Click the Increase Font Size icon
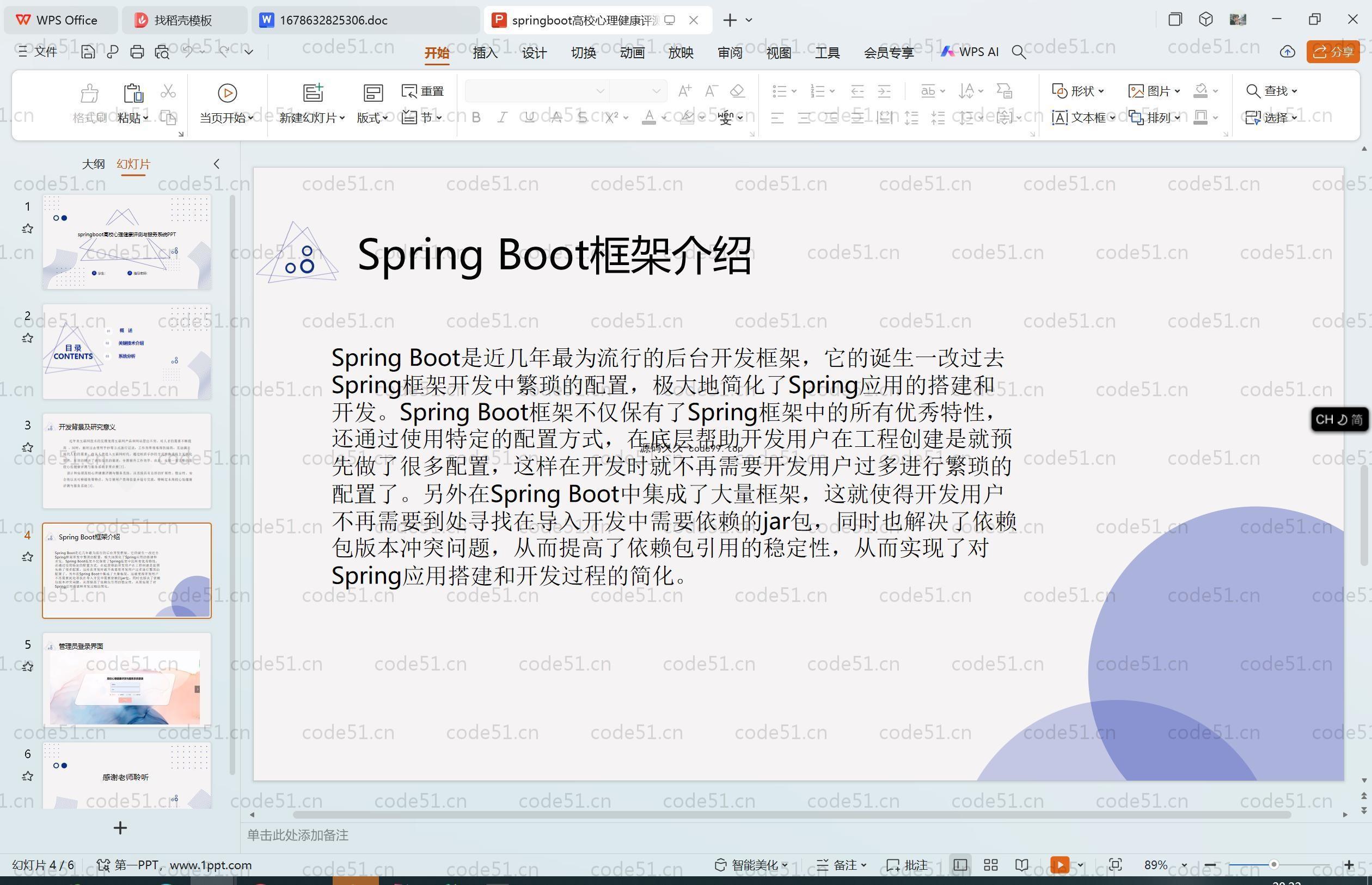Screen dimensions: 1372x885 pos(684,91)
